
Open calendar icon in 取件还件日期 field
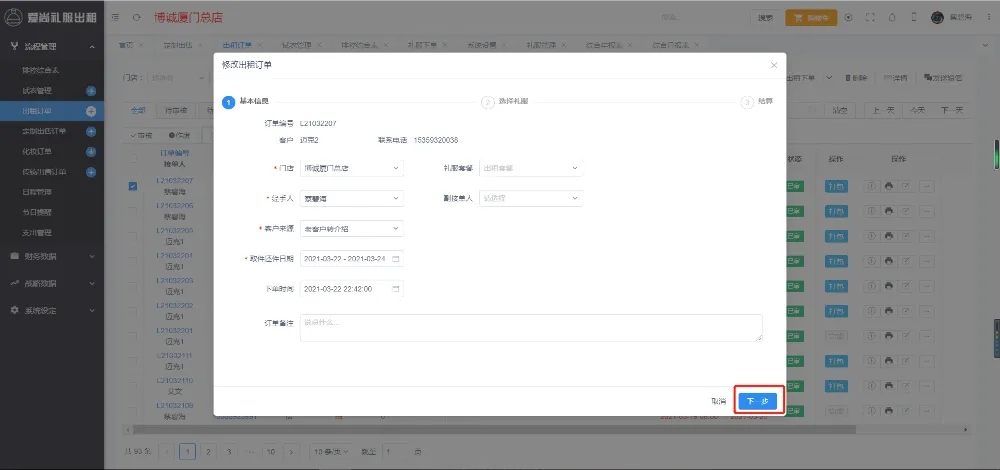(396, 258)
